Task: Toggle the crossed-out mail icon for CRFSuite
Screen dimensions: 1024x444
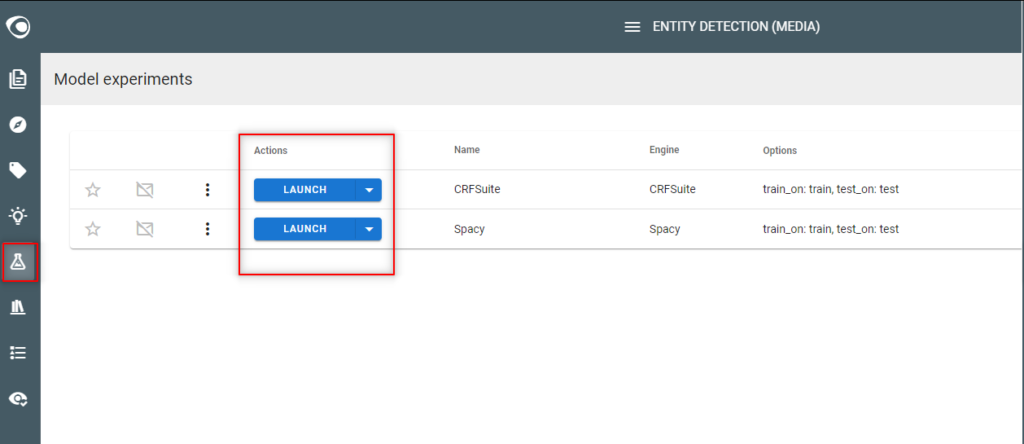Action: (x=144, y=190)
